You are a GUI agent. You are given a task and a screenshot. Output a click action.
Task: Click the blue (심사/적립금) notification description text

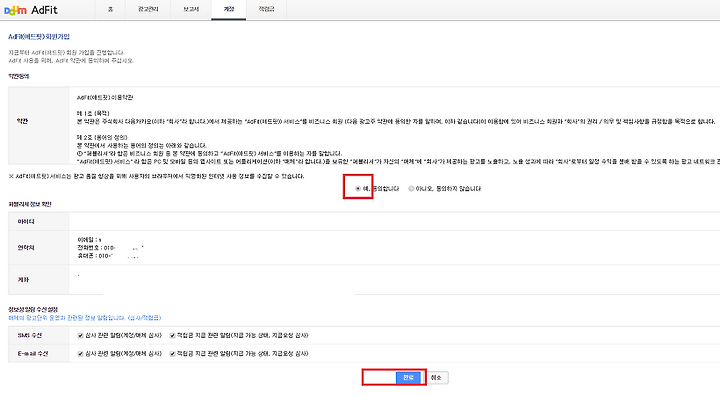click(85, 317)
